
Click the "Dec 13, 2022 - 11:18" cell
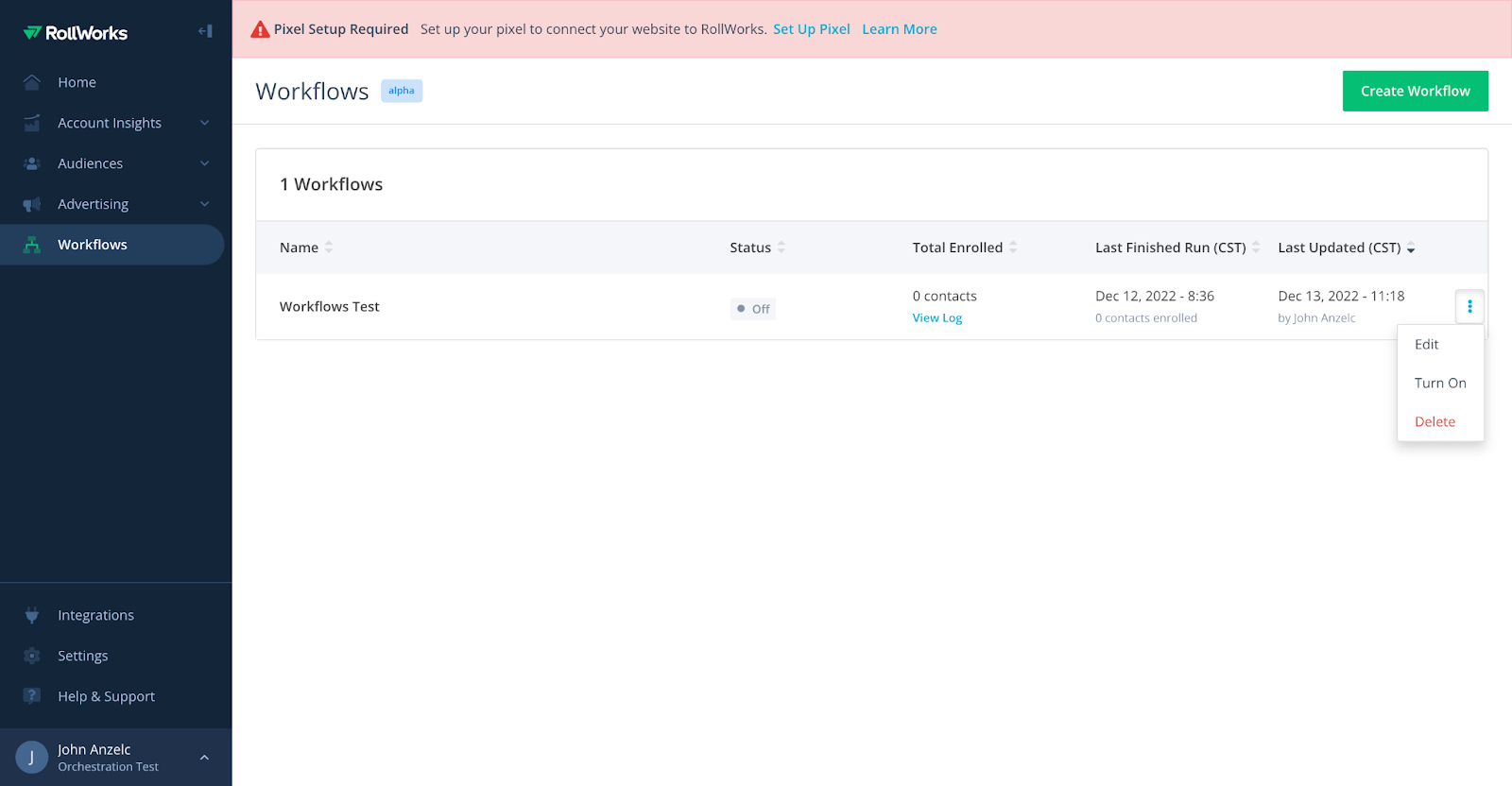pos(1341,297)
